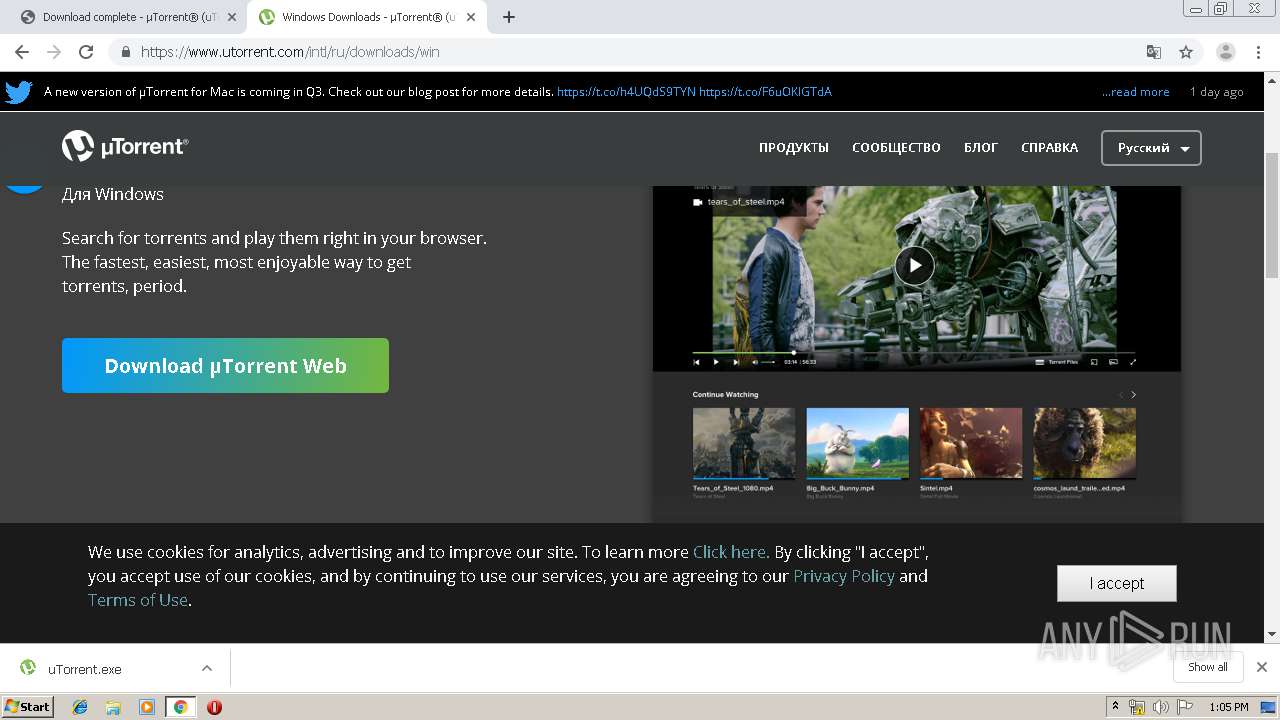Click the large play button on video
The image size is (1280, 720).
tap(914, 266)
